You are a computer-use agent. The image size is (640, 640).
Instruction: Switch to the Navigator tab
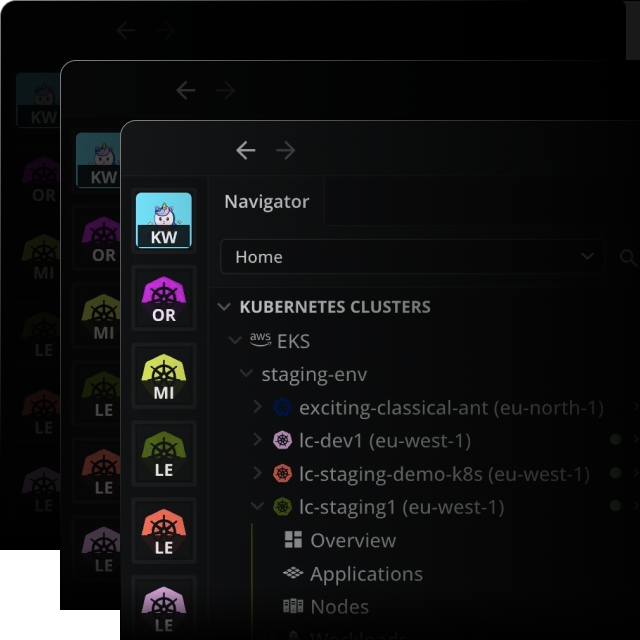point(267,202)
